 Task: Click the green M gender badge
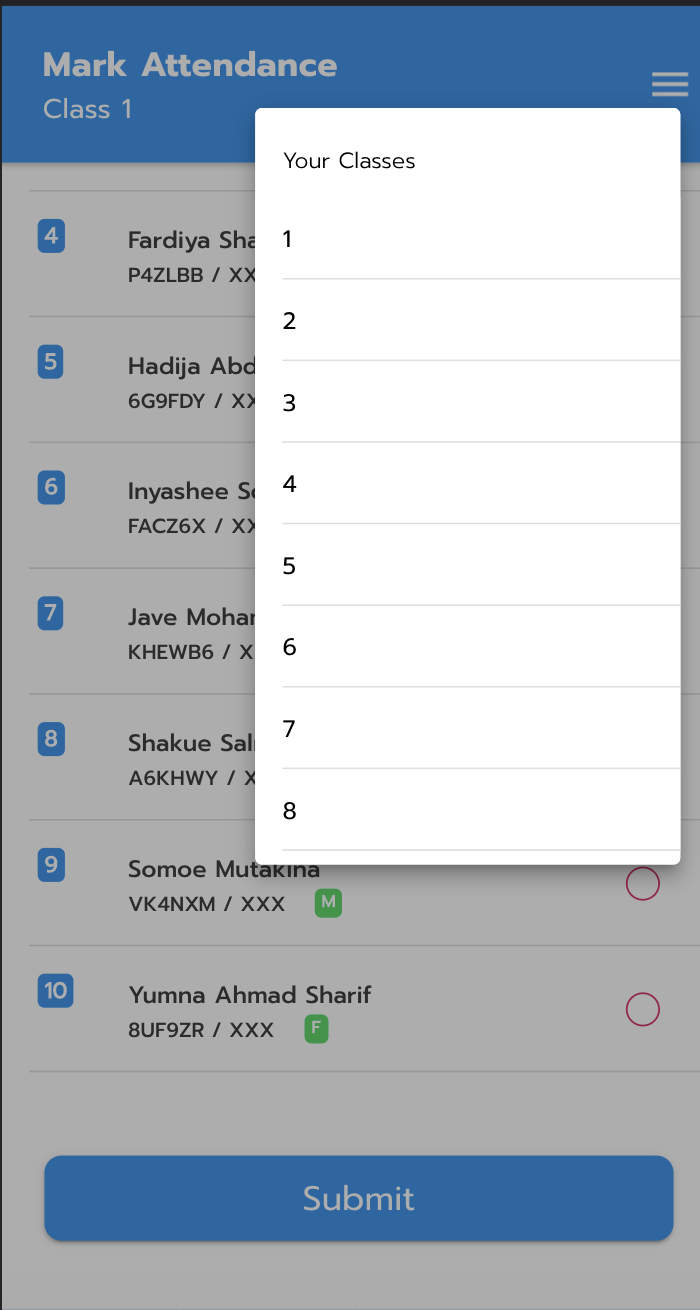pyautogui.click(x=328, y=904)
